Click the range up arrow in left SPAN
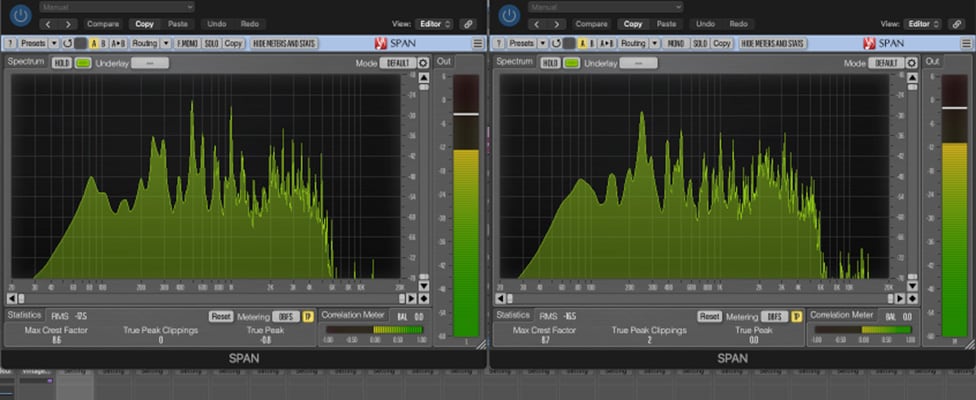Viewport: 976px width, 400px height. point(424,78)
